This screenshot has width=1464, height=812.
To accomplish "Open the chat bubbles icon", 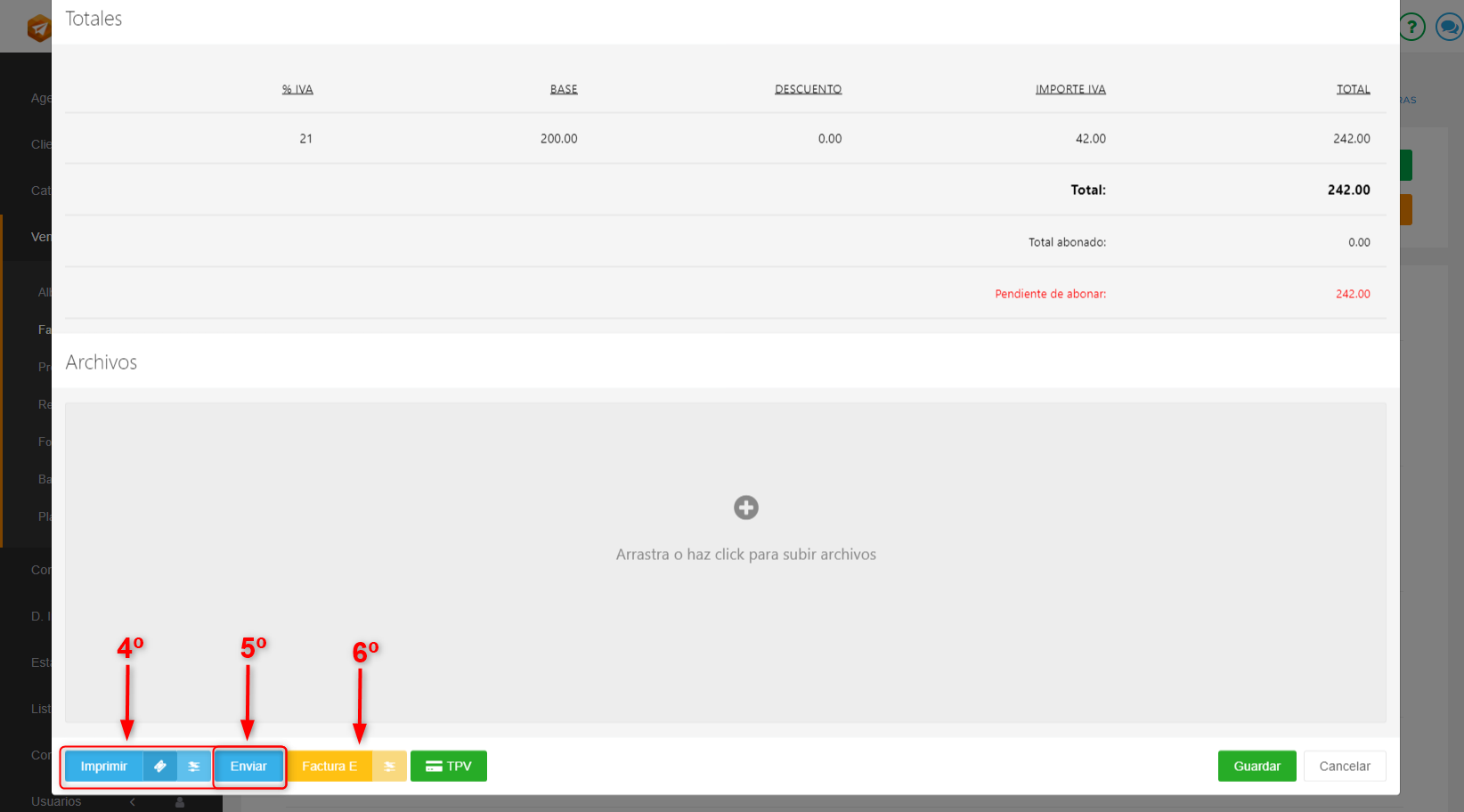I will point(1448,27).
